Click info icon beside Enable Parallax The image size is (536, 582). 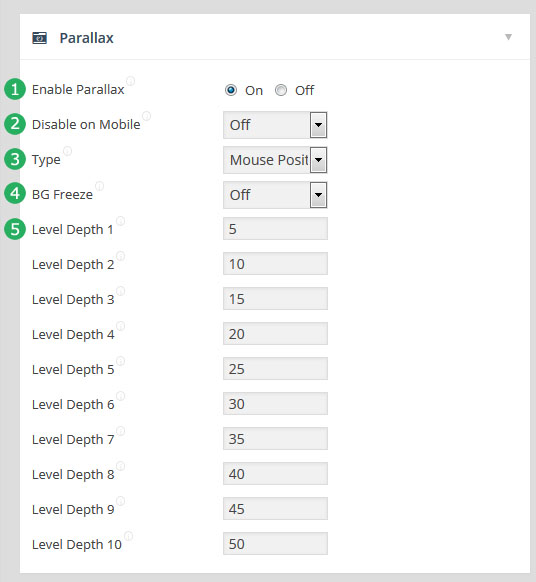130,81
